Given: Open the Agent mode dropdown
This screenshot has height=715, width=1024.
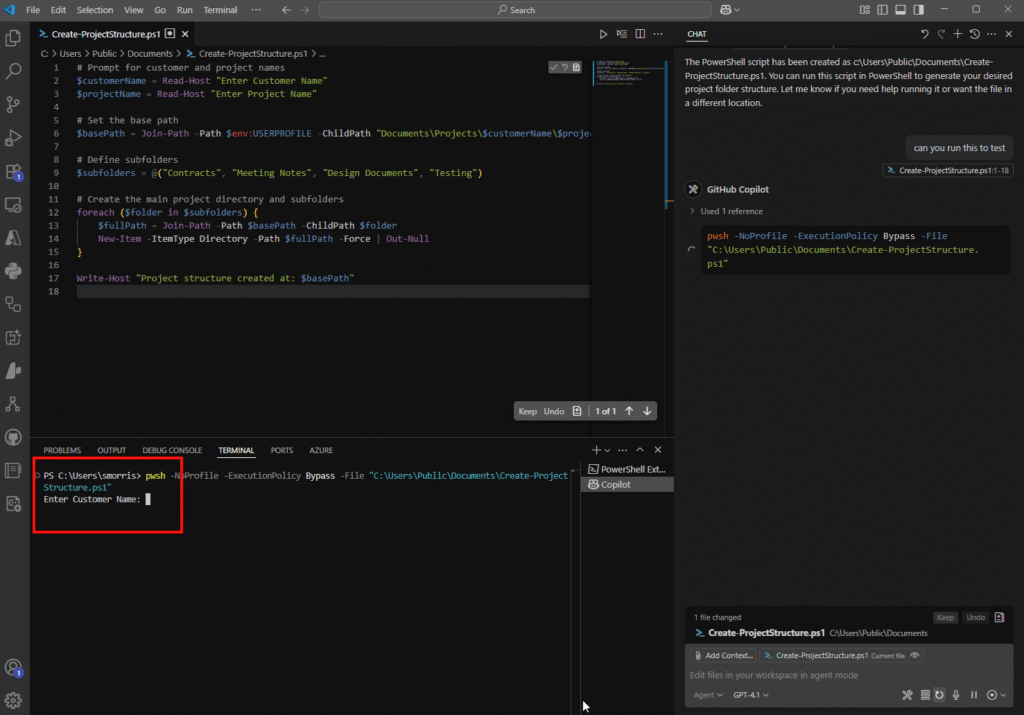Looking at the screenshot, I should pyautogui.click(x=708, y=695).
